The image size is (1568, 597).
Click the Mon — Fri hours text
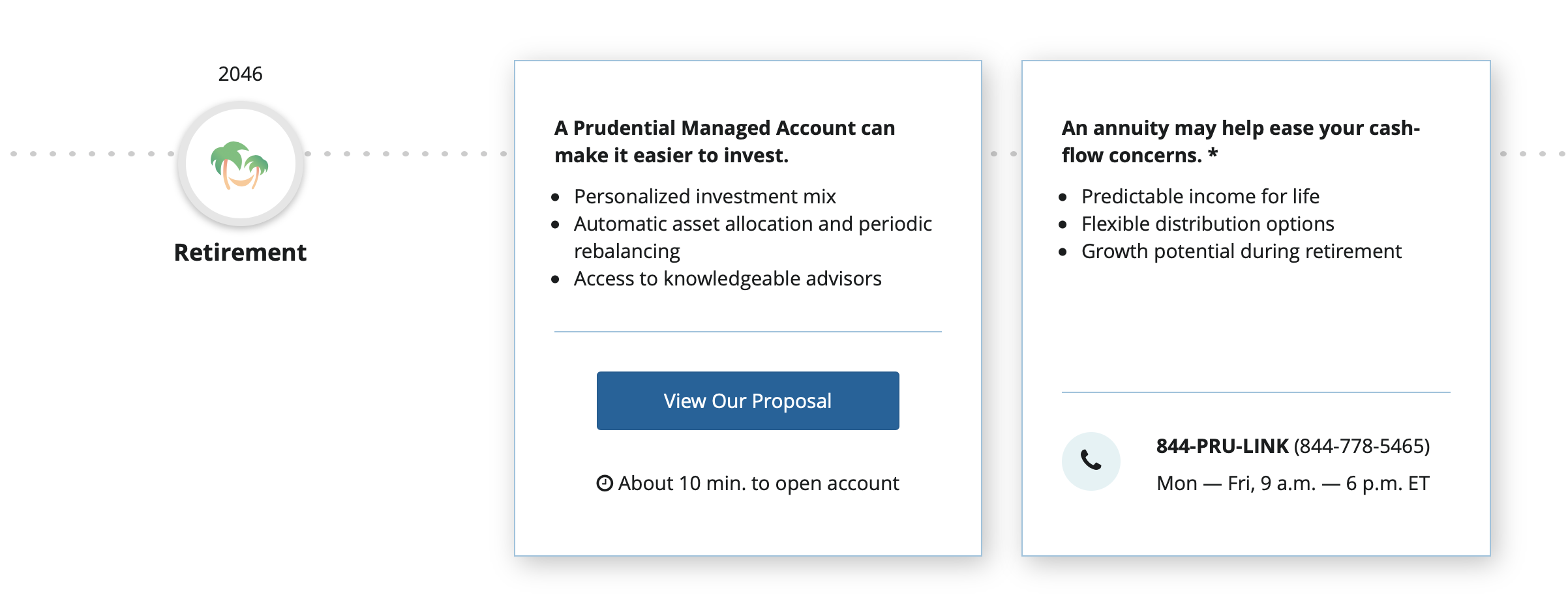coord(1293,483)
